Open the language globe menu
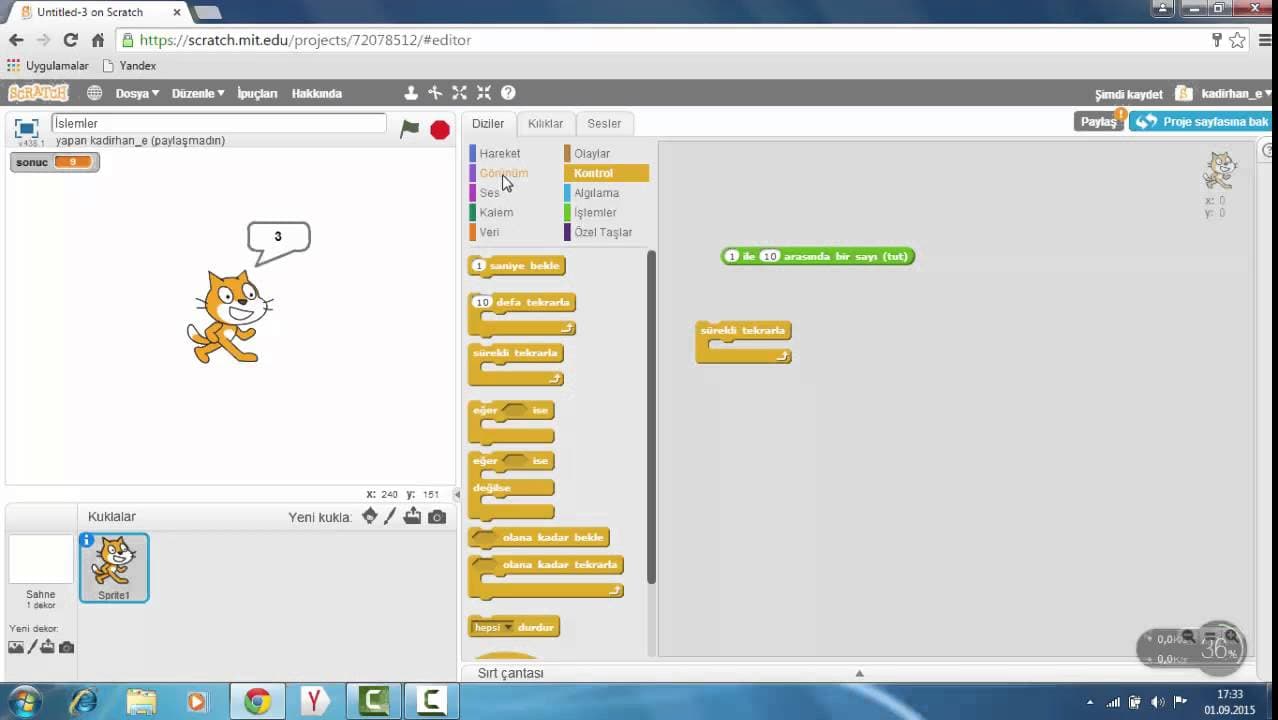The image size is (1278, 720). [x=94, y=93]
